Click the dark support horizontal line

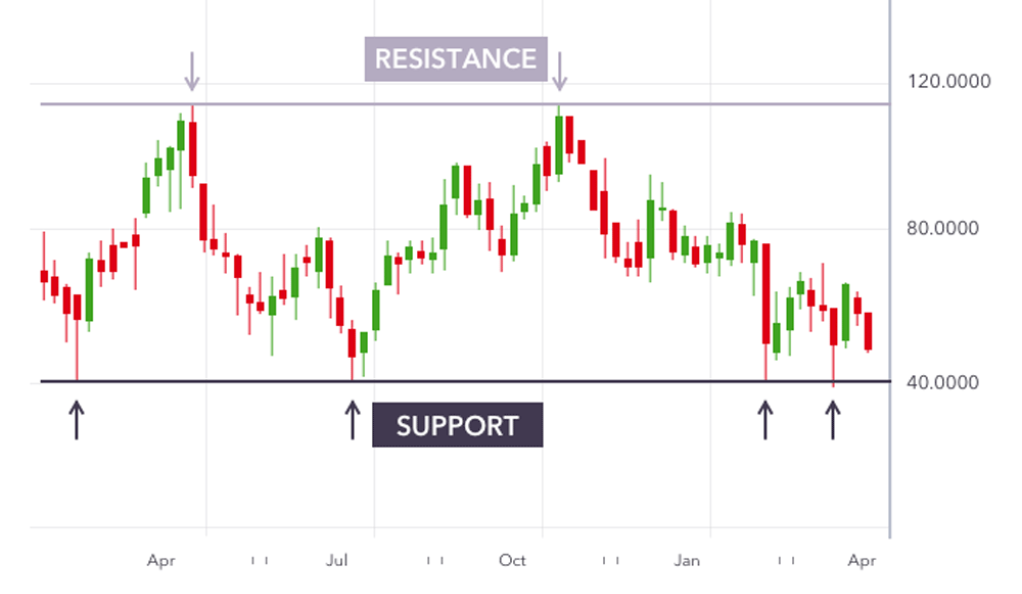pyautogui.click(x=465, y=381)
